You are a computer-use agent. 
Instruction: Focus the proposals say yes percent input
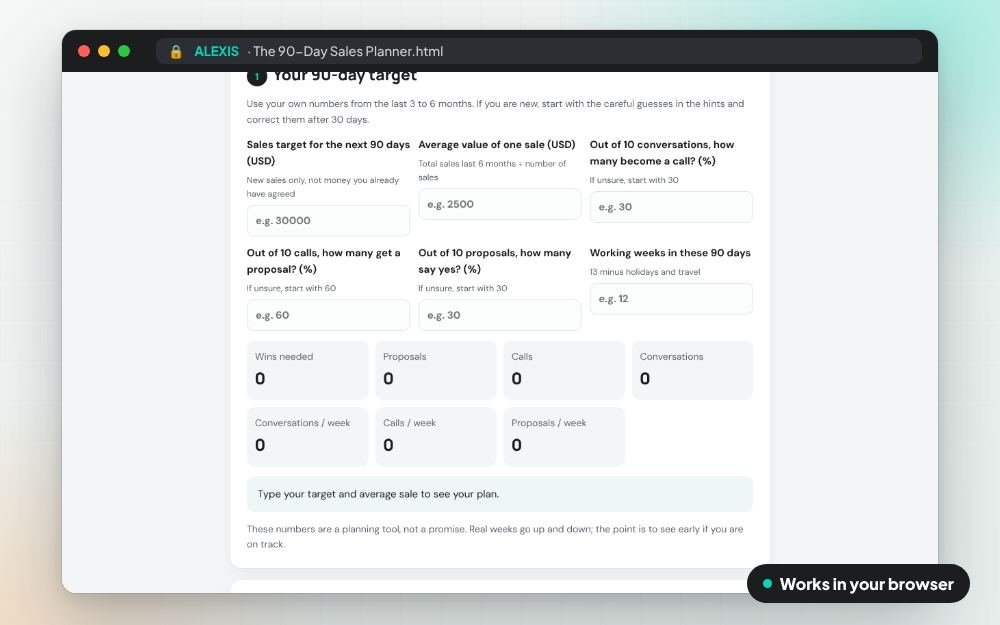(x=499, y=315)
